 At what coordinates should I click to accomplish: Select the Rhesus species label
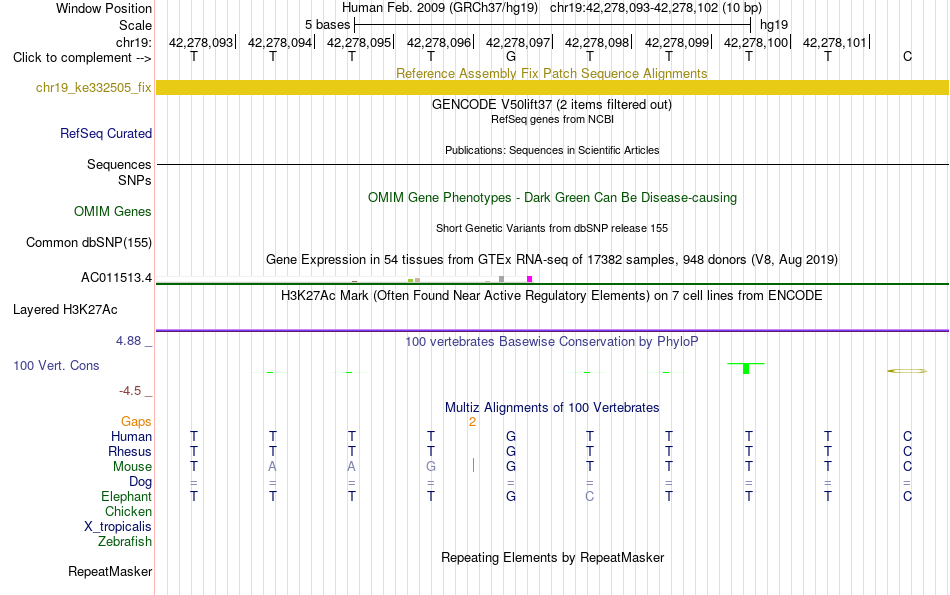130,451
